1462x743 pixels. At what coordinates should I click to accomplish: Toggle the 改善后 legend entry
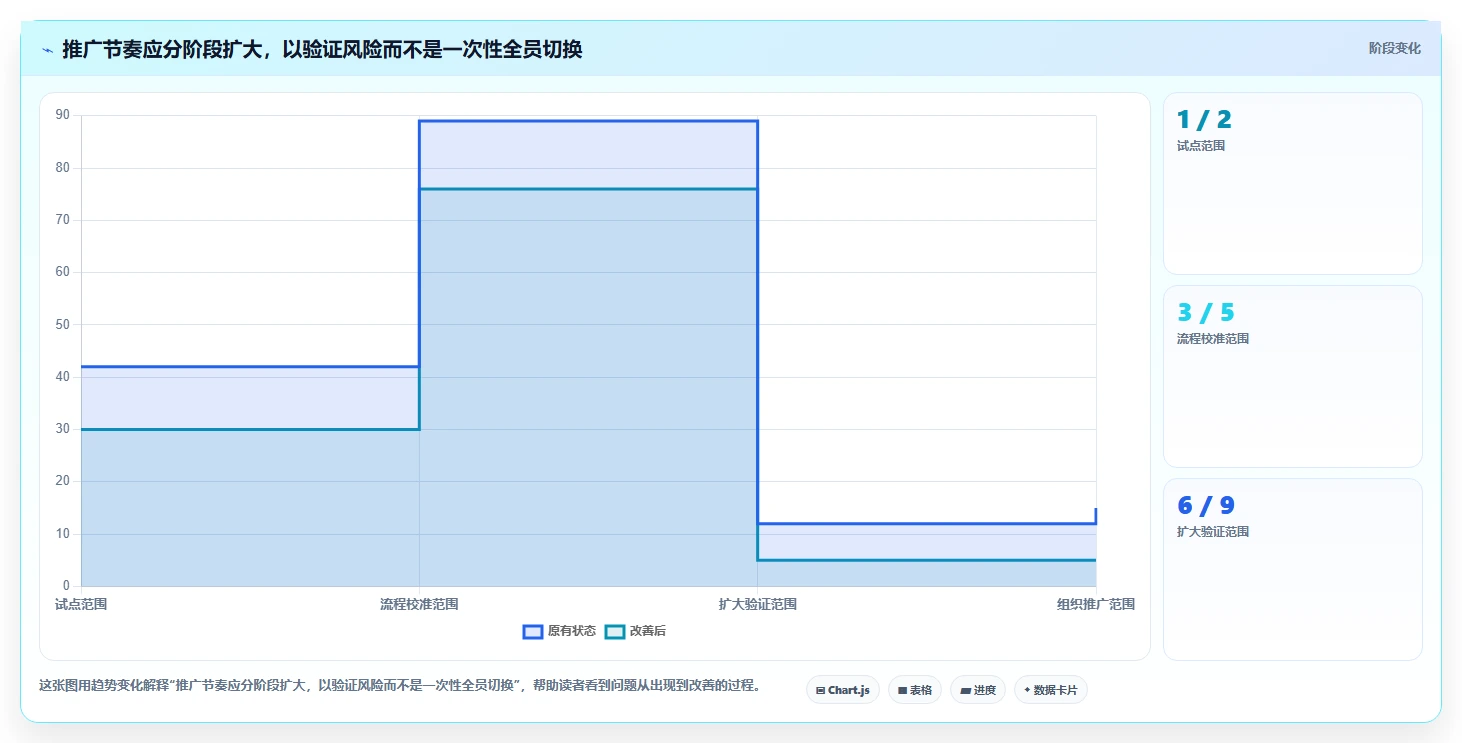pos(636,631)
